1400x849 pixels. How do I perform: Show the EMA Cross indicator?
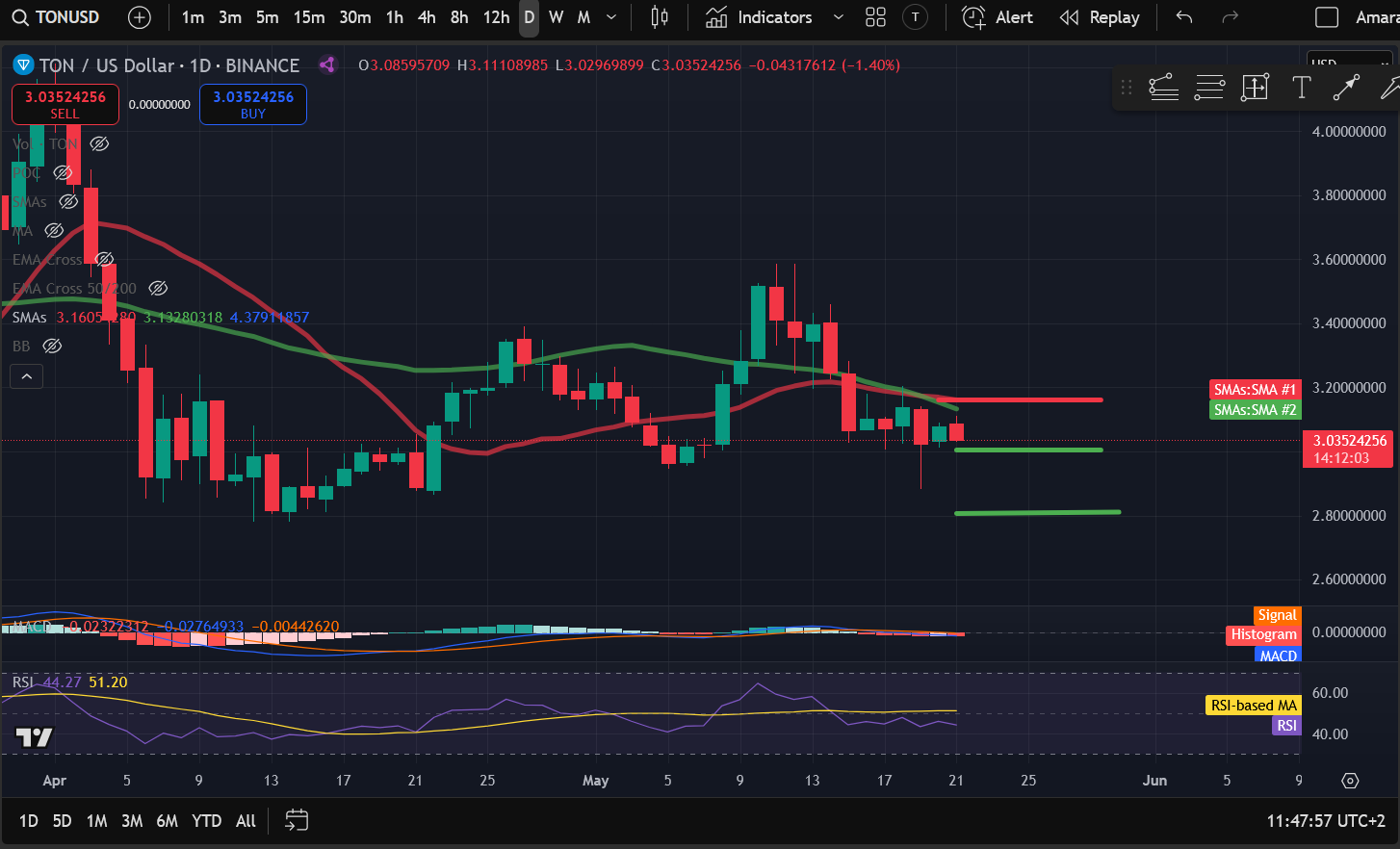tap(104, 260)
